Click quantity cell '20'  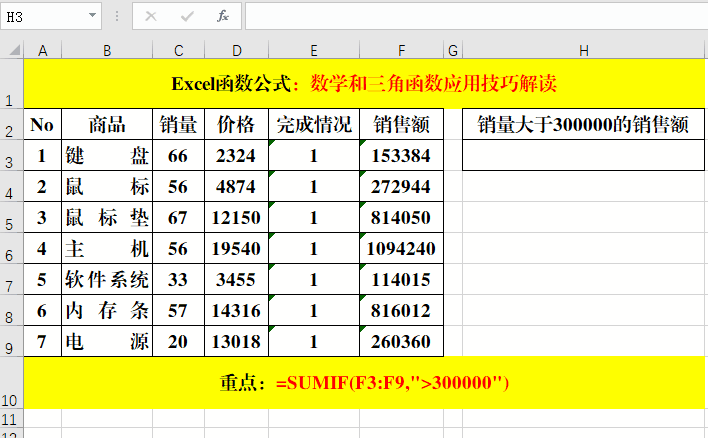[x=179, y=341]
